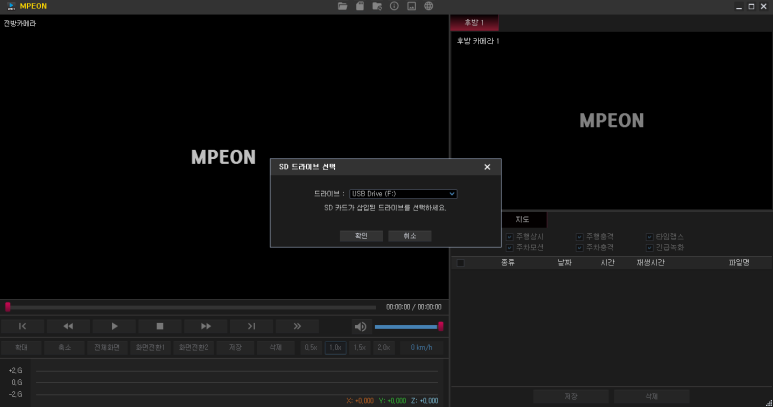773x407 pixels.
Task: Switch to the 후방 1 tab
Action: click(x=474, y=23)
